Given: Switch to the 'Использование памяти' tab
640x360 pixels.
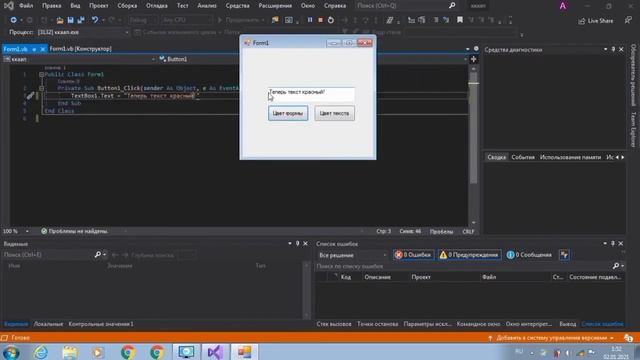Looking at the screenshot, I should (570, 157).
